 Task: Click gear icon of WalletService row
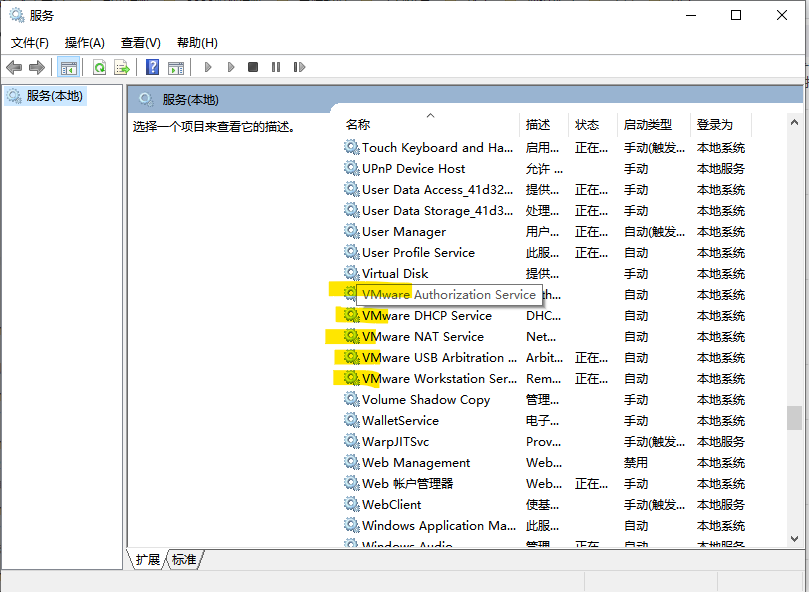point(351,421)
